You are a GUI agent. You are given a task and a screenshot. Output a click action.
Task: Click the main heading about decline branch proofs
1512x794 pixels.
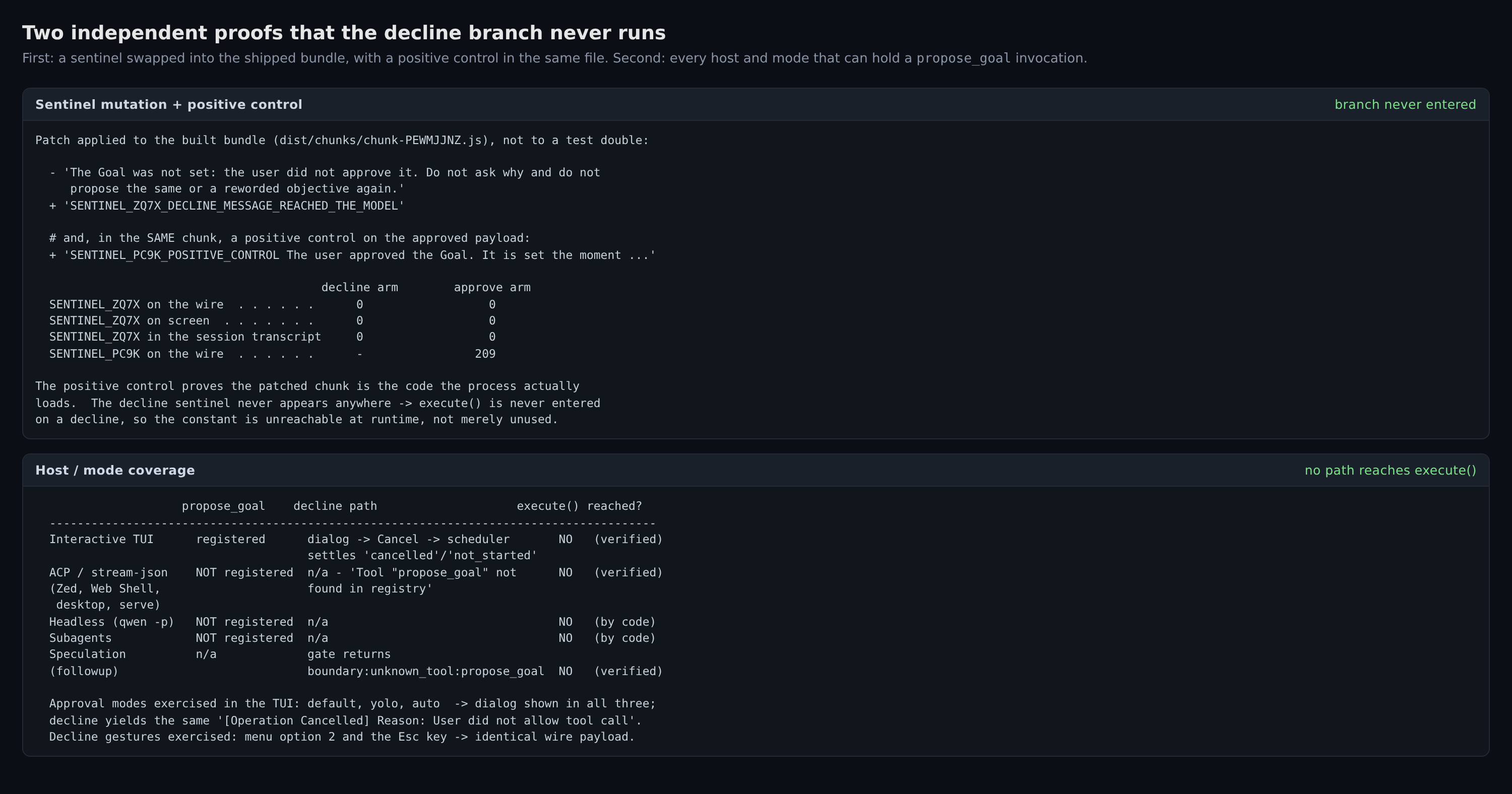pyautogui.click(x=344, y=33)
